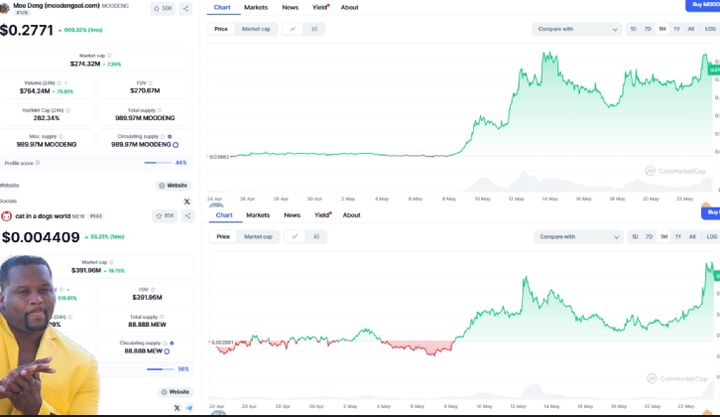720x417 pixels.
Task: Open MEW's Telegram social icon
Action: pyautogui.click(x=189, y=408)
